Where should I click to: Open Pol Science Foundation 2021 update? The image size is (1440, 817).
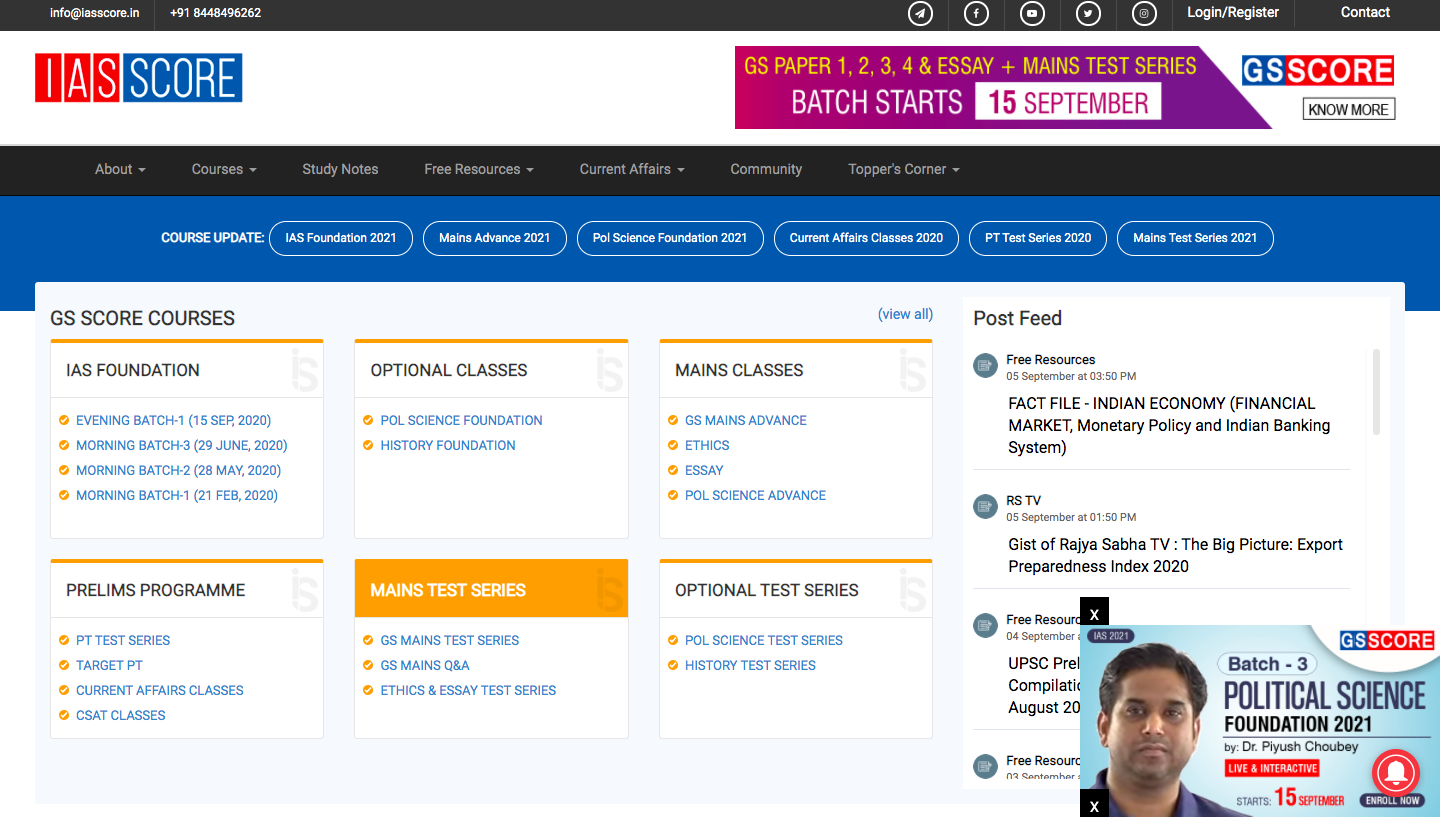coord(670,238)
